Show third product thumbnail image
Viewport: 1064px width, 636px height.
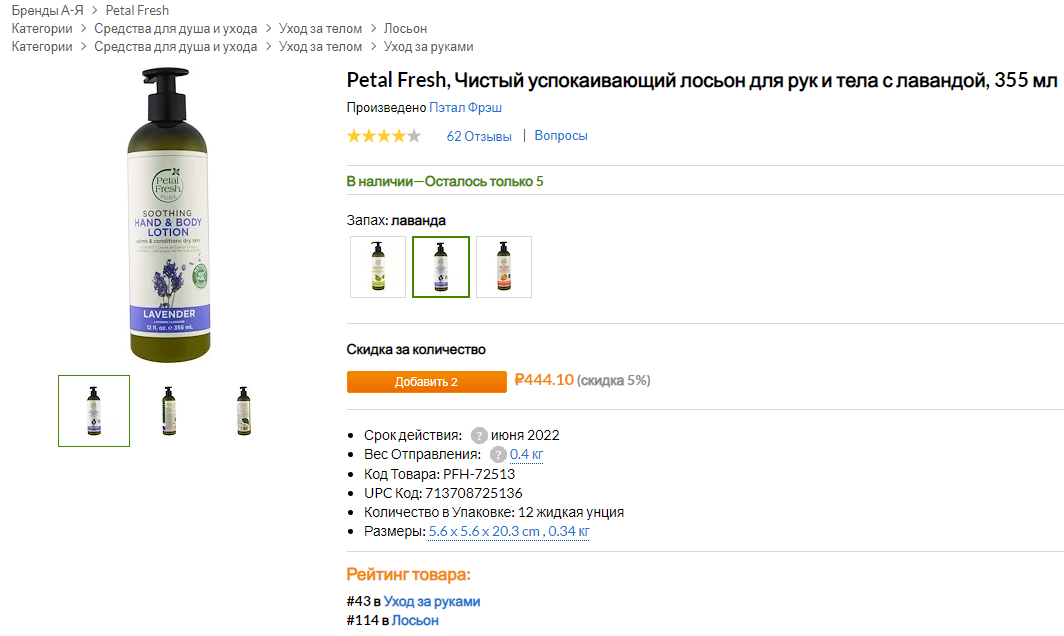[244, 410]
